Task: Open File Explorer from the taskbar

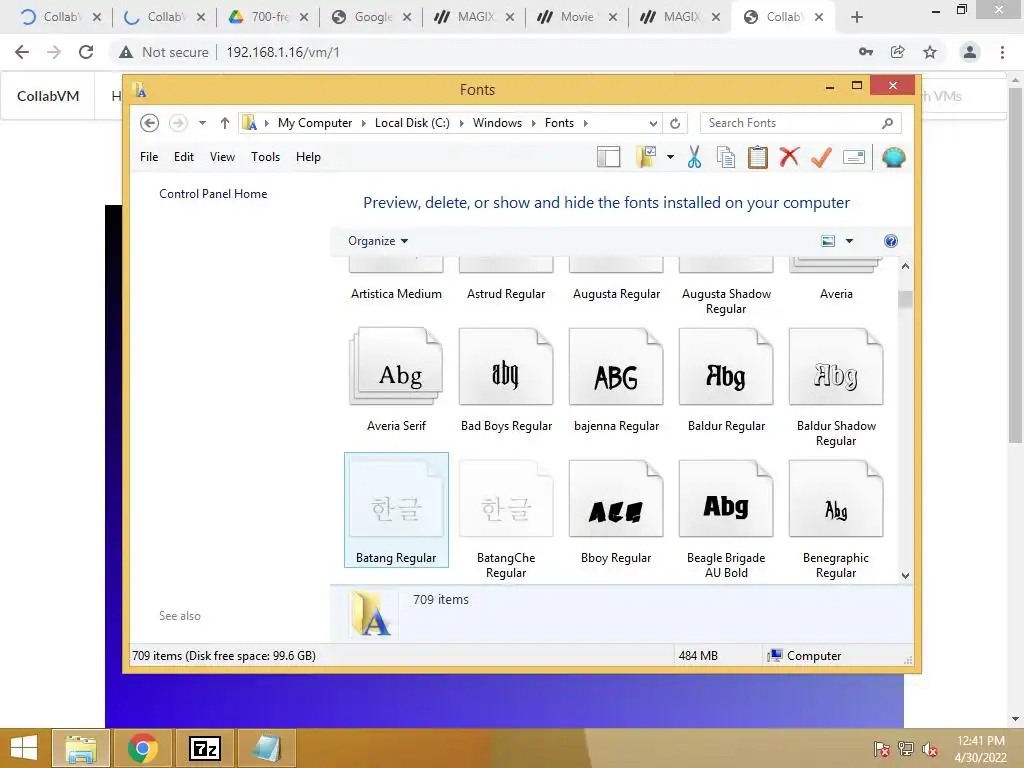Action: pos(80,748)
